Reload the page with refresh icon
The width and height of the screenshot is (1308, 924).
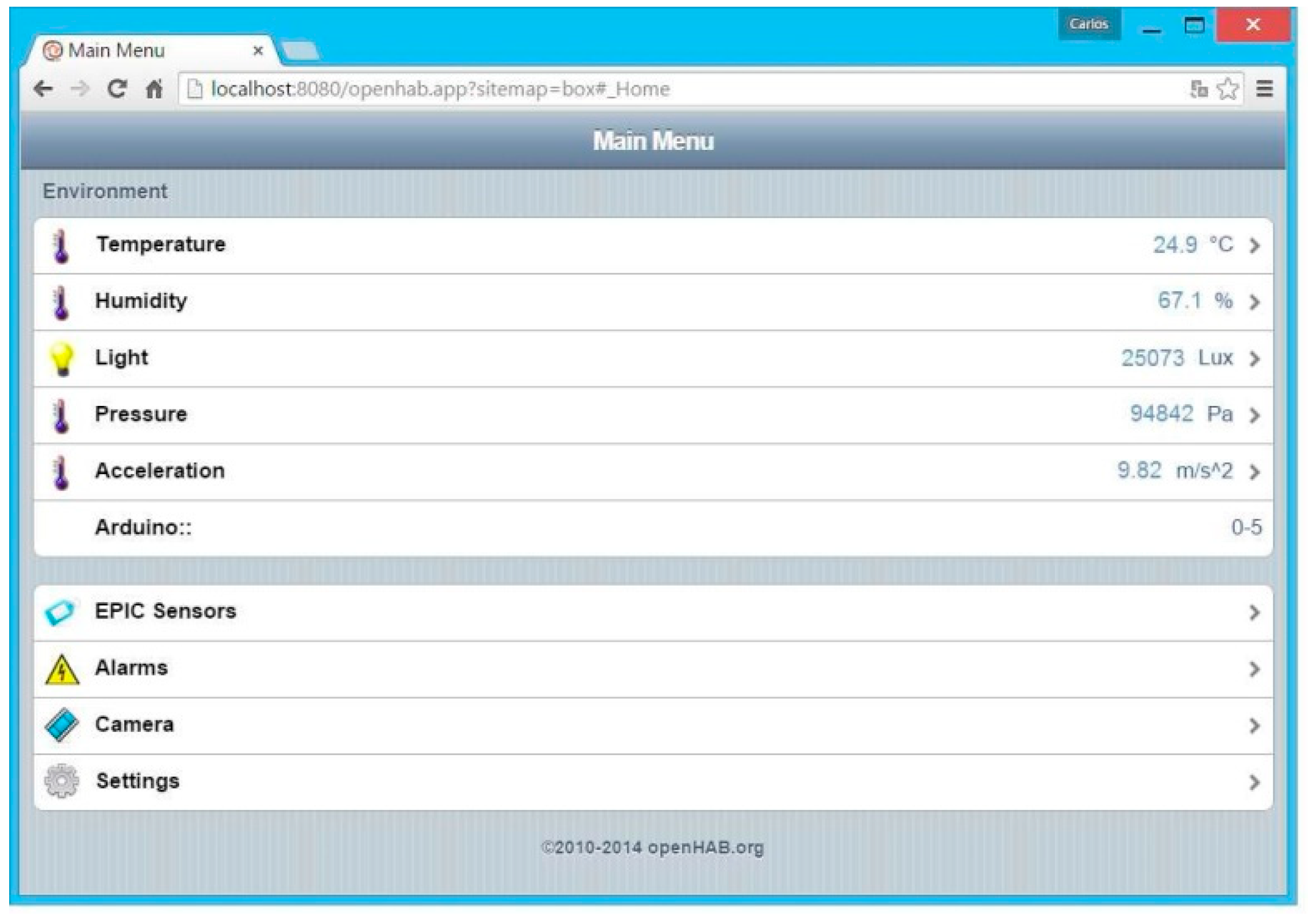coord(116,90)
